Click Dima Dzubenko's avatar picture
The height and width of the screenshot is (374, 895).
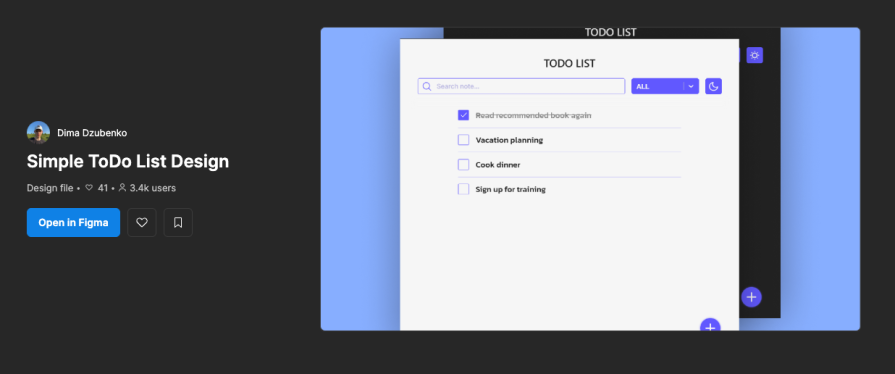coord(38,132)
